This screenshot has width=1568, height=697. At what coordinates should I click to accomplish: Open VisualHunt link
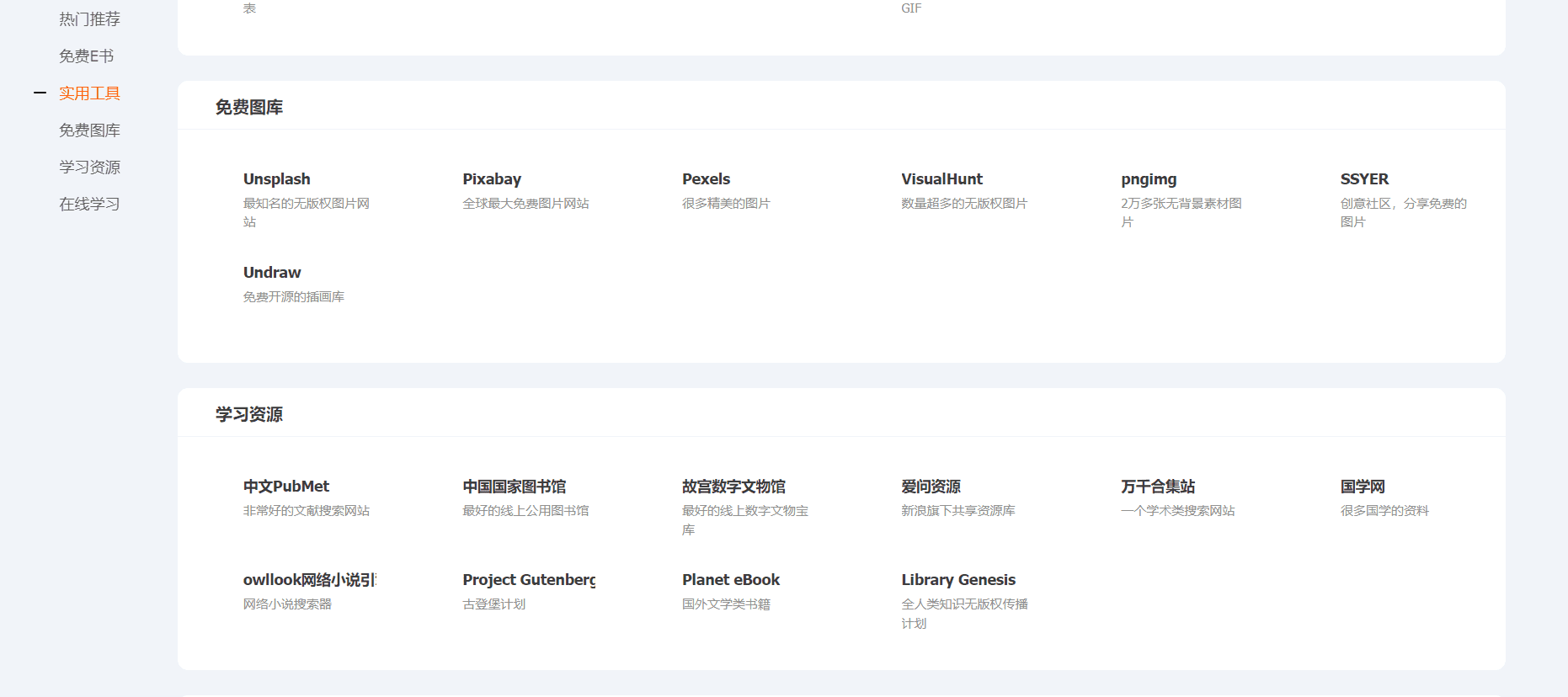pyautogui.click(x=941, y=179)
